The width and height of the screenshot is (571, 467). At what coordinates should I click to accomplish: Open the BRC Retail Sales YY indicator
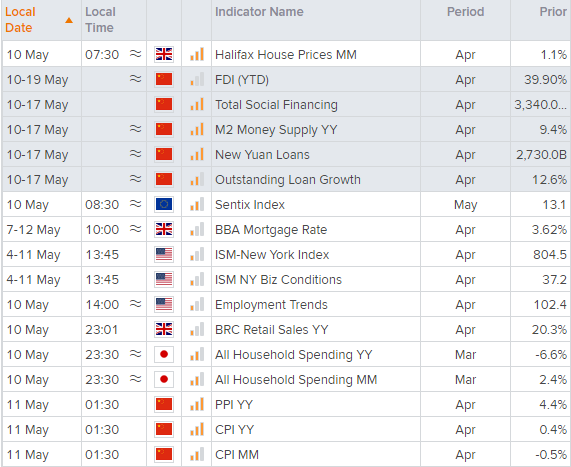coord(272,330)
